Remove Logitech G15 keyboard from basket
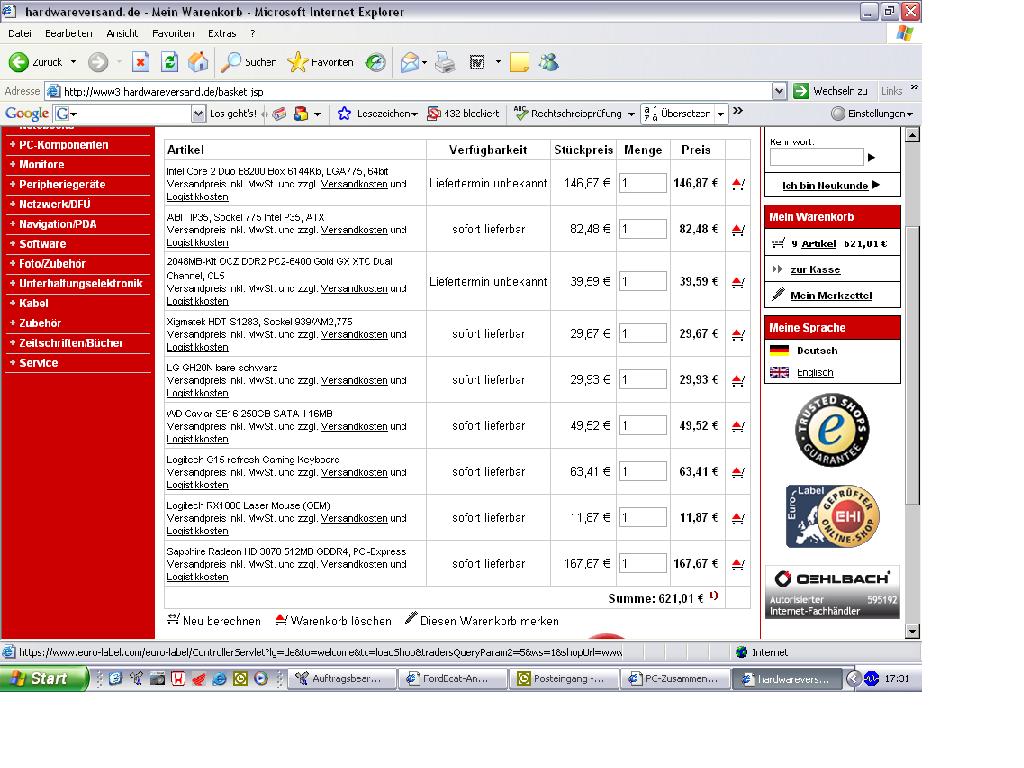Viewport: 1024px width, 768px height. click(x=738, y=472)
